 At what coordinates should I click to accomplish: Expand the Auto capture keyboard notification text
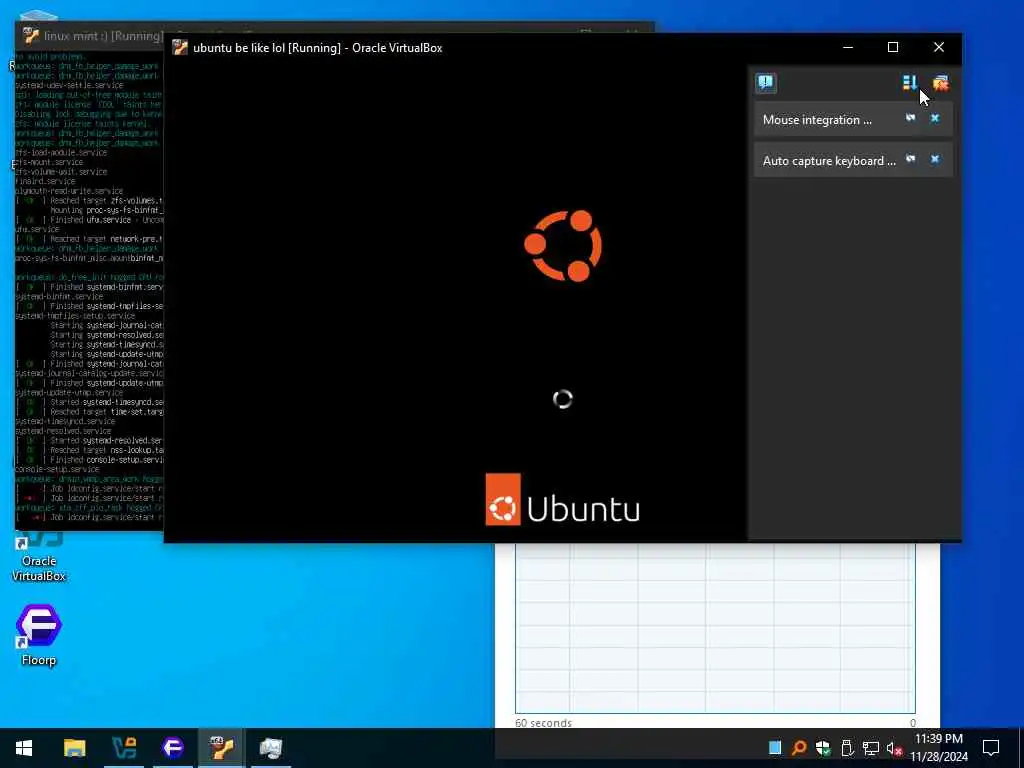(829, 161)
